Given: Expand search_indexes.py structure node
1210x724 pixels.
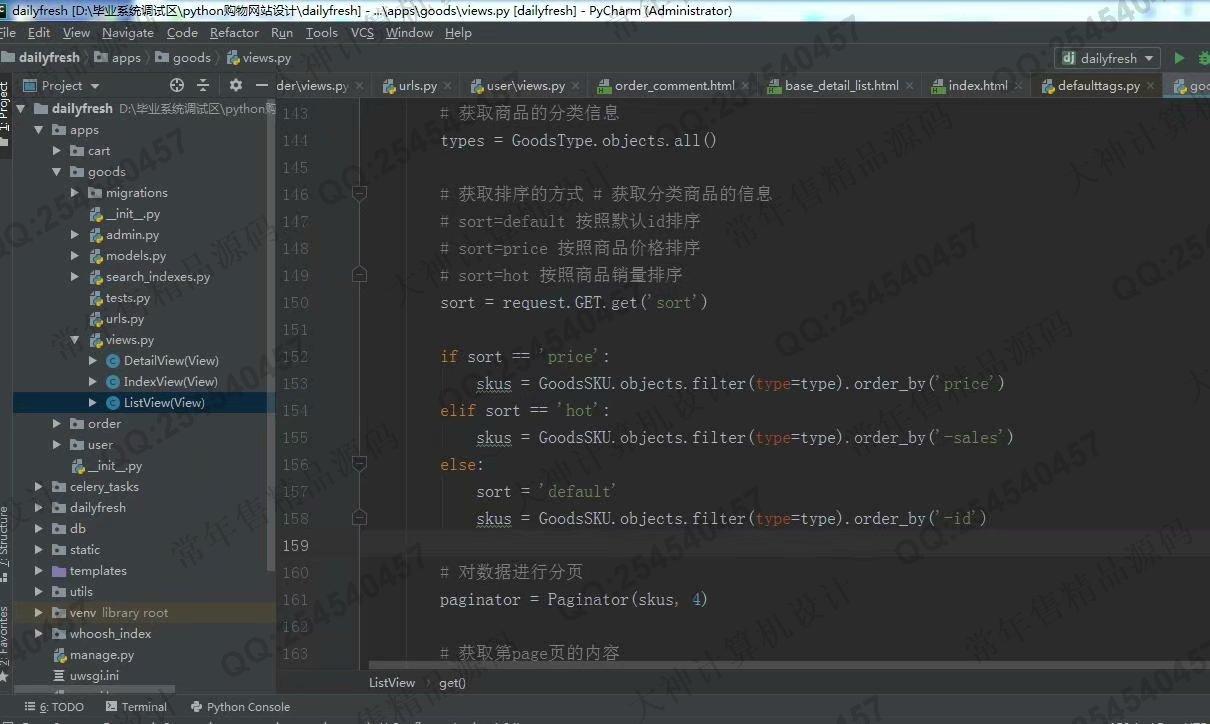Looking at the screenshot, I should [75, 277].
